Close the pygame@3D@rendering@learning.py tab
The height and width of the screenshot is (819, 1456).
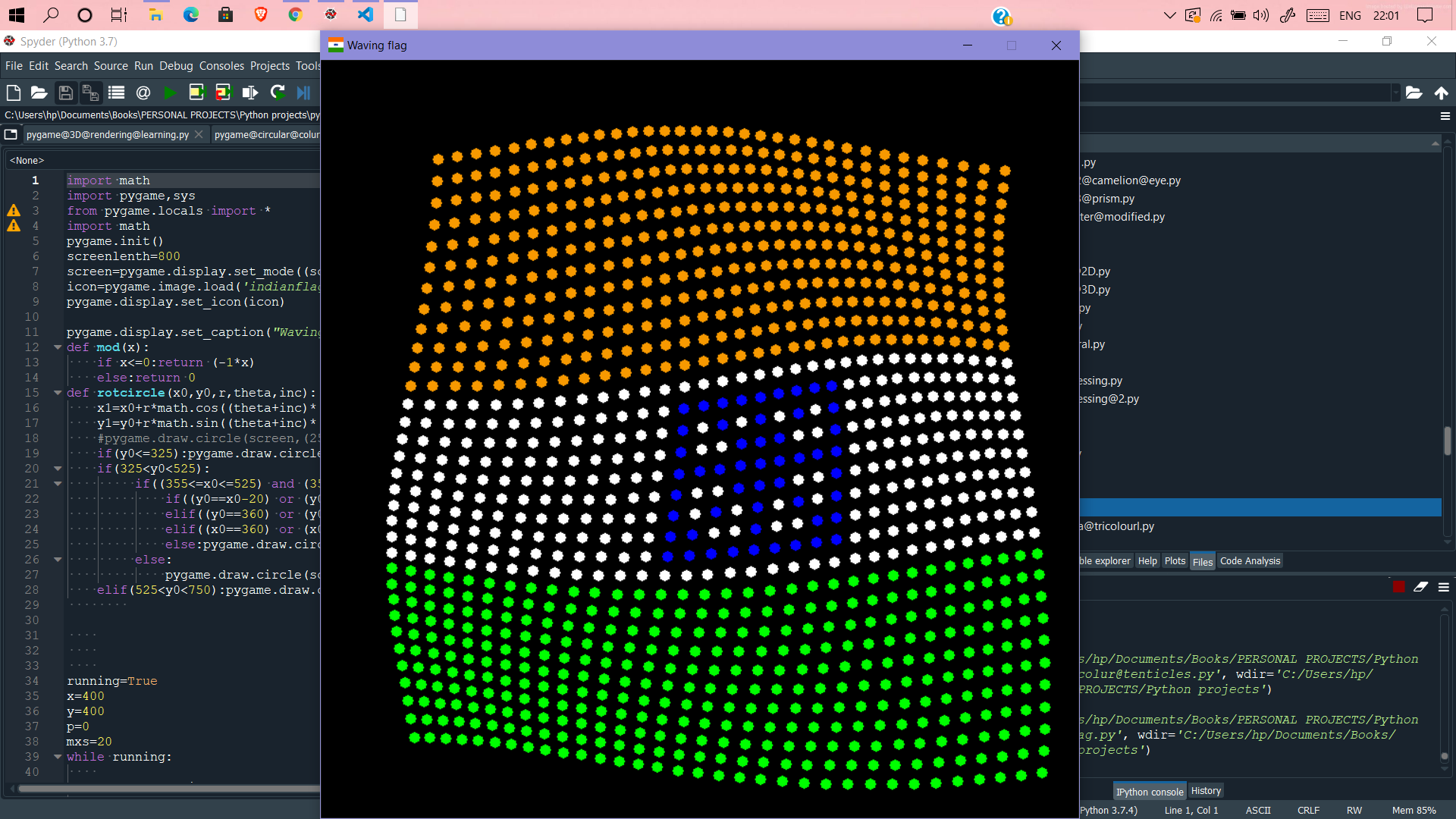(199, 134)
